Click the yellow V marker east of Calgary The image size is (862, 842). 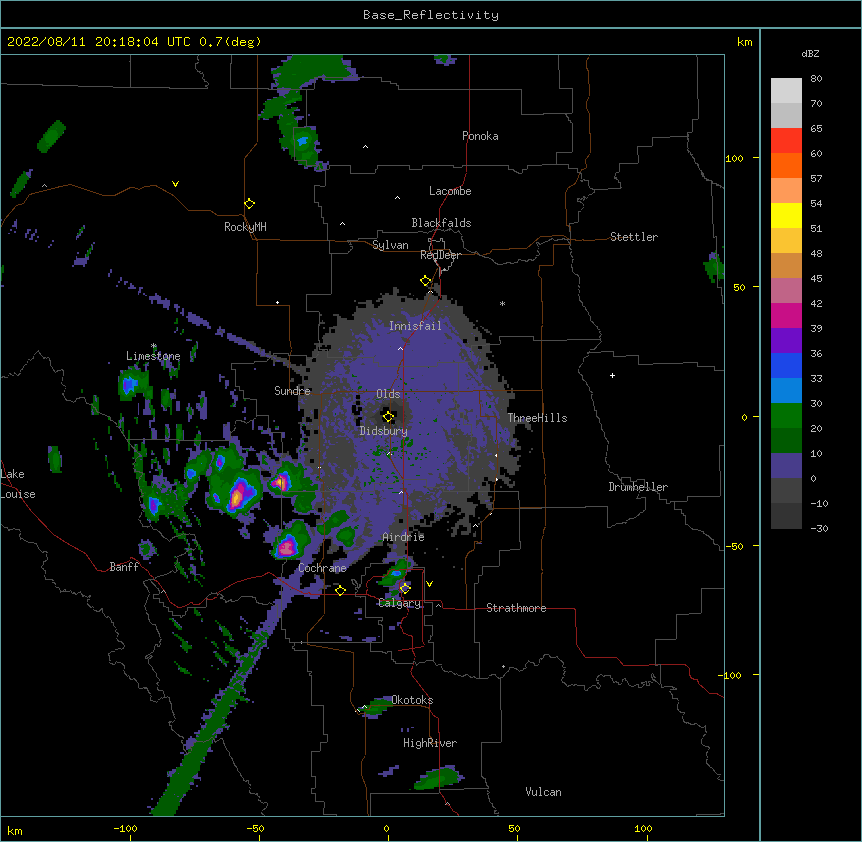coord(429,584)
